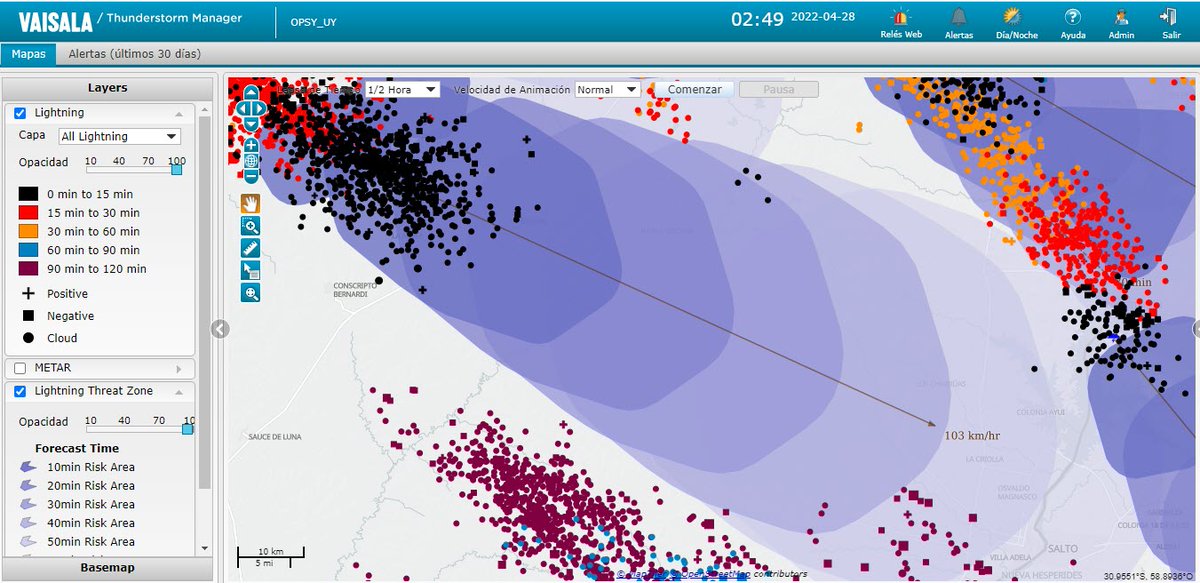Open the animation speed Normal dropdown
The image size is (1200, 583).
[607, 89]
